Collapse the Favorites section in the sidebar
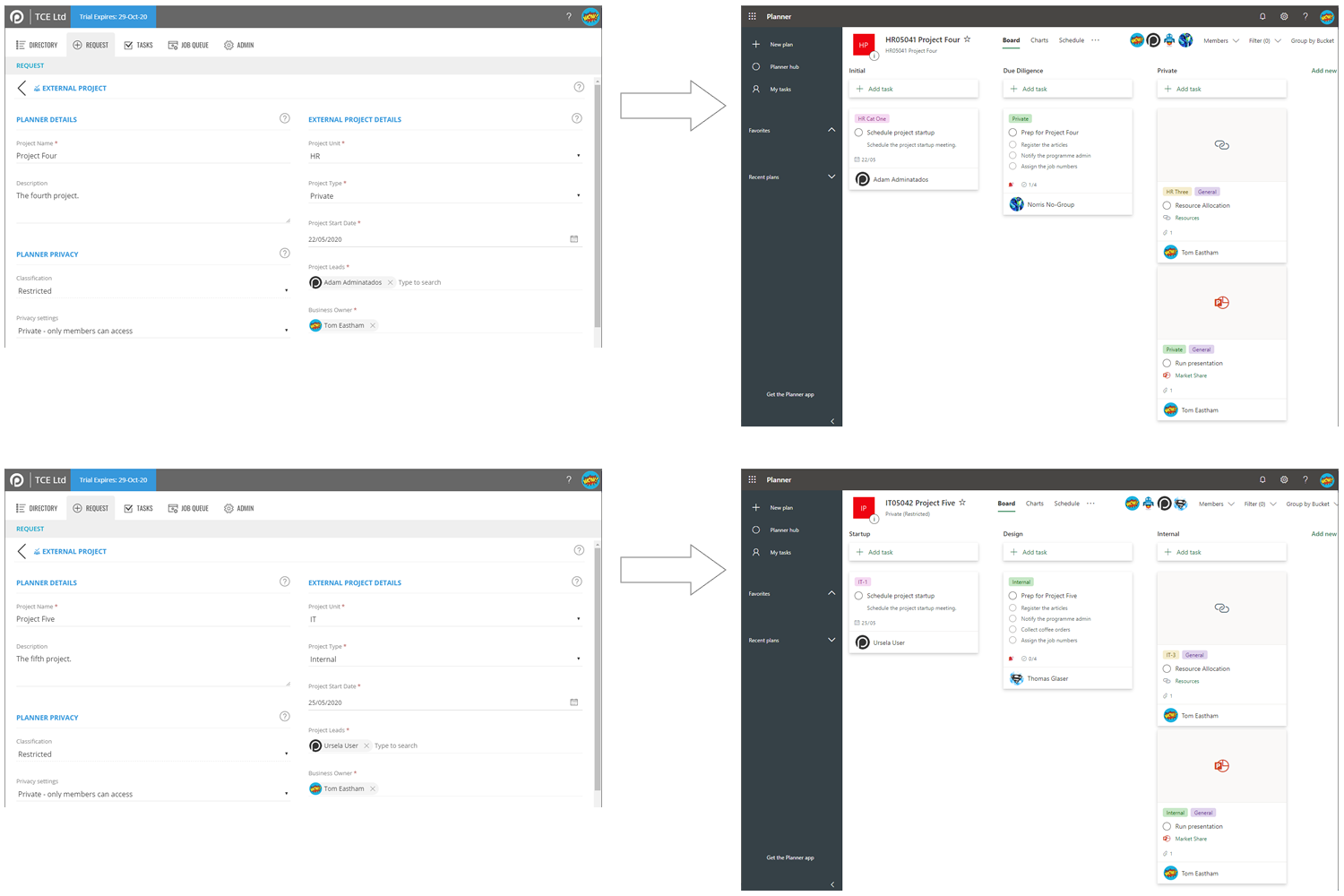 (831, 130)
